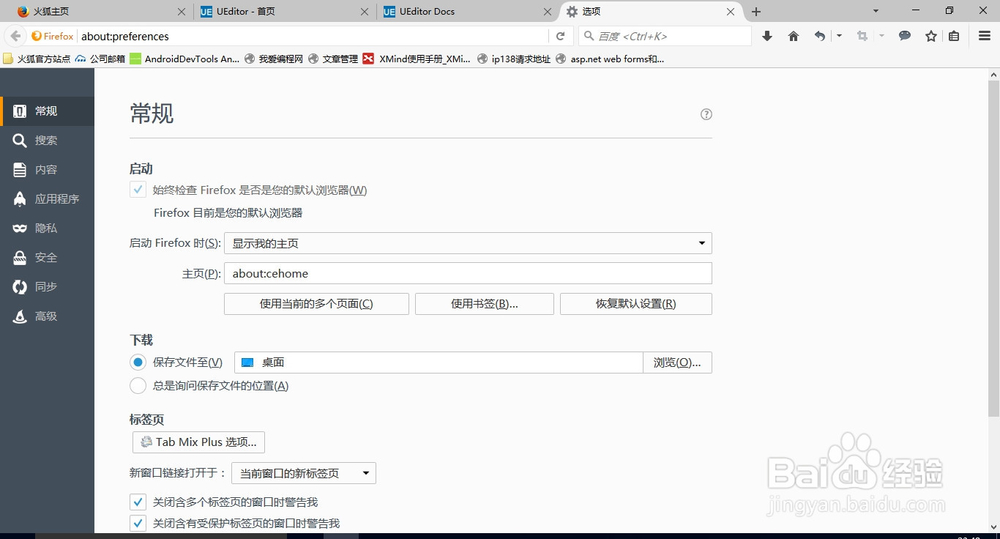Open the ip138请求地址 bookmark
This screenshot has height=539, width=1000.
coord(514,59)
